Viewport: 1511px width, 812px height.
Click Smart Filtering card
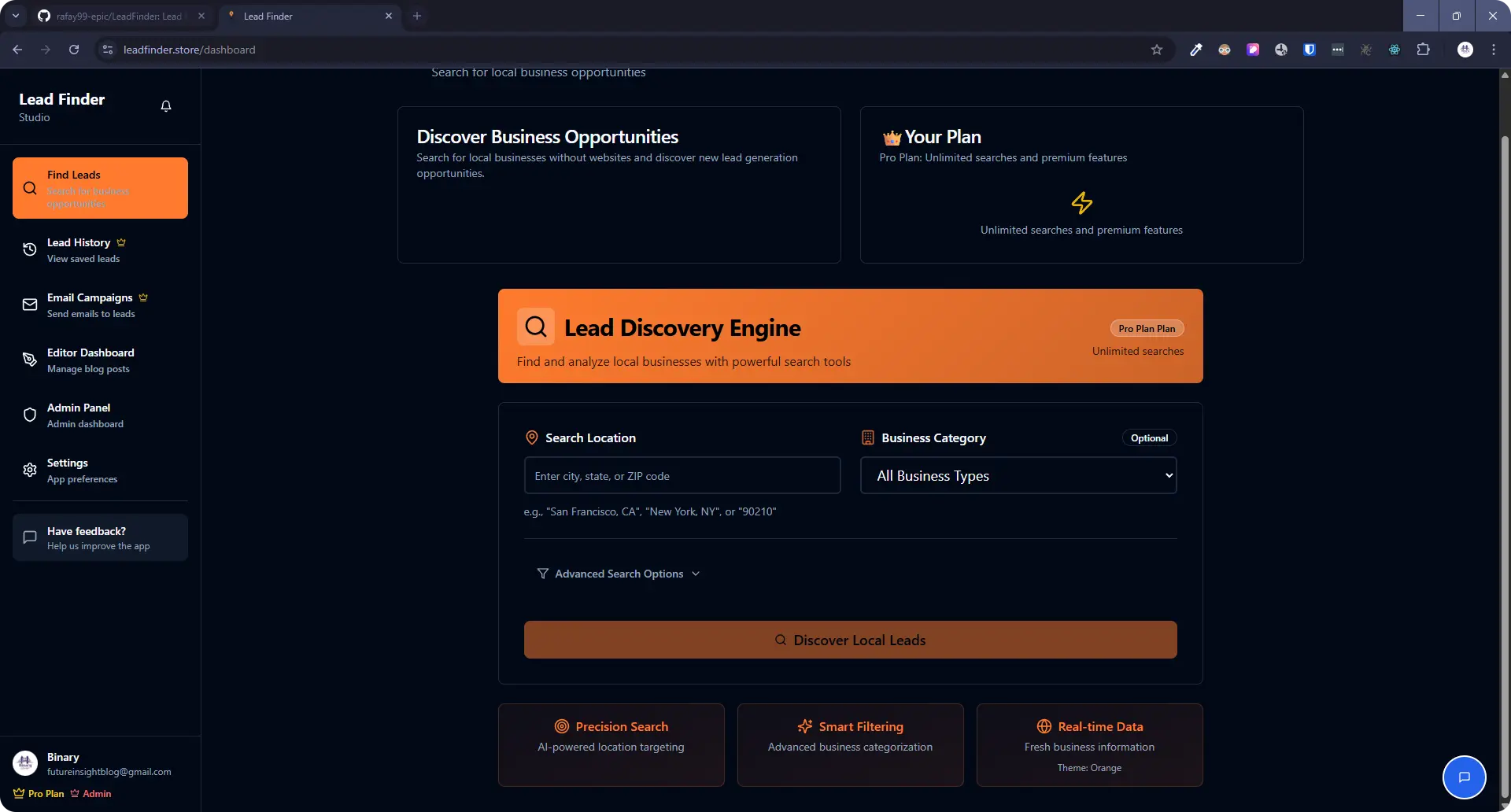coord(851,745)
